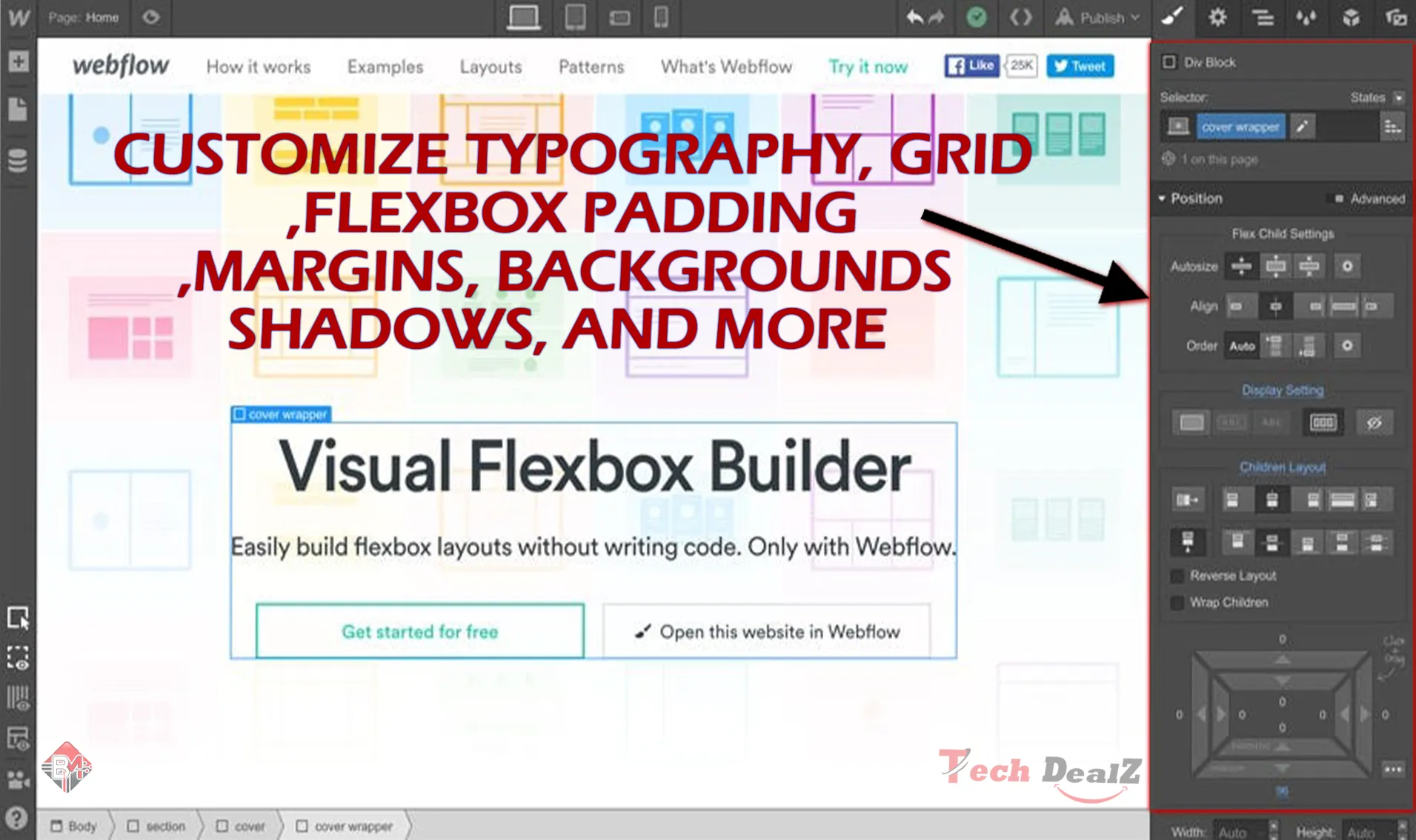Click 'Open this website in Webflow' button
The image size is (1416, 840).
(x=766, y=631)
